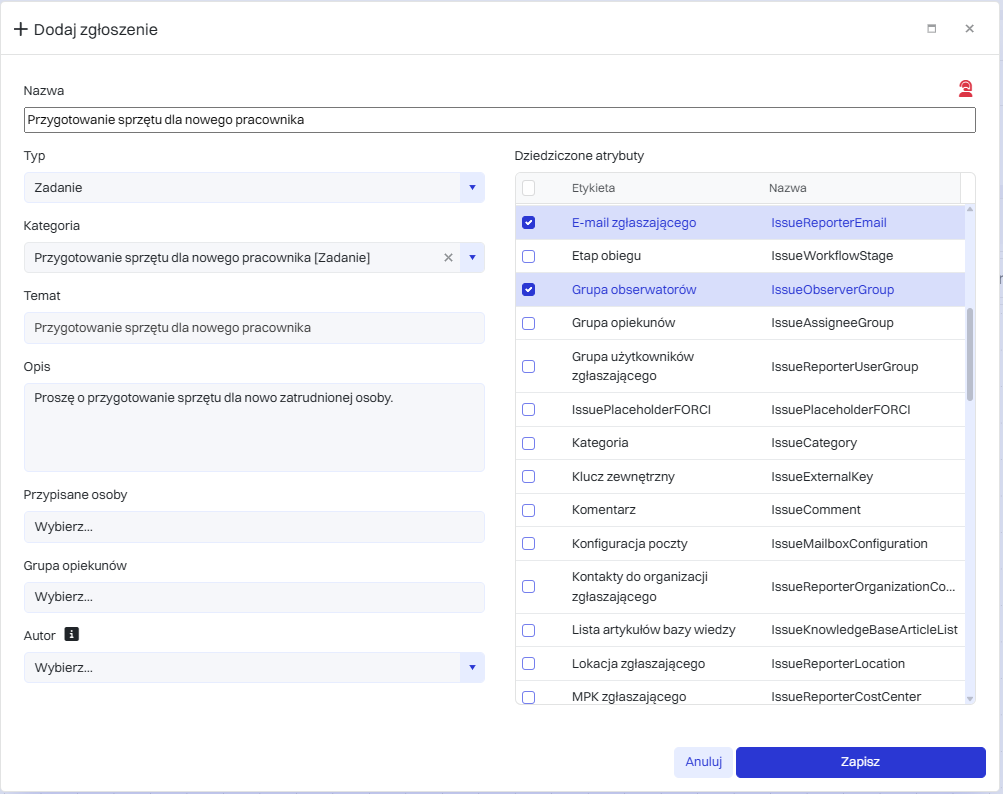
Task: Click the Komentarz label text
Action: [x=603, y=510]
